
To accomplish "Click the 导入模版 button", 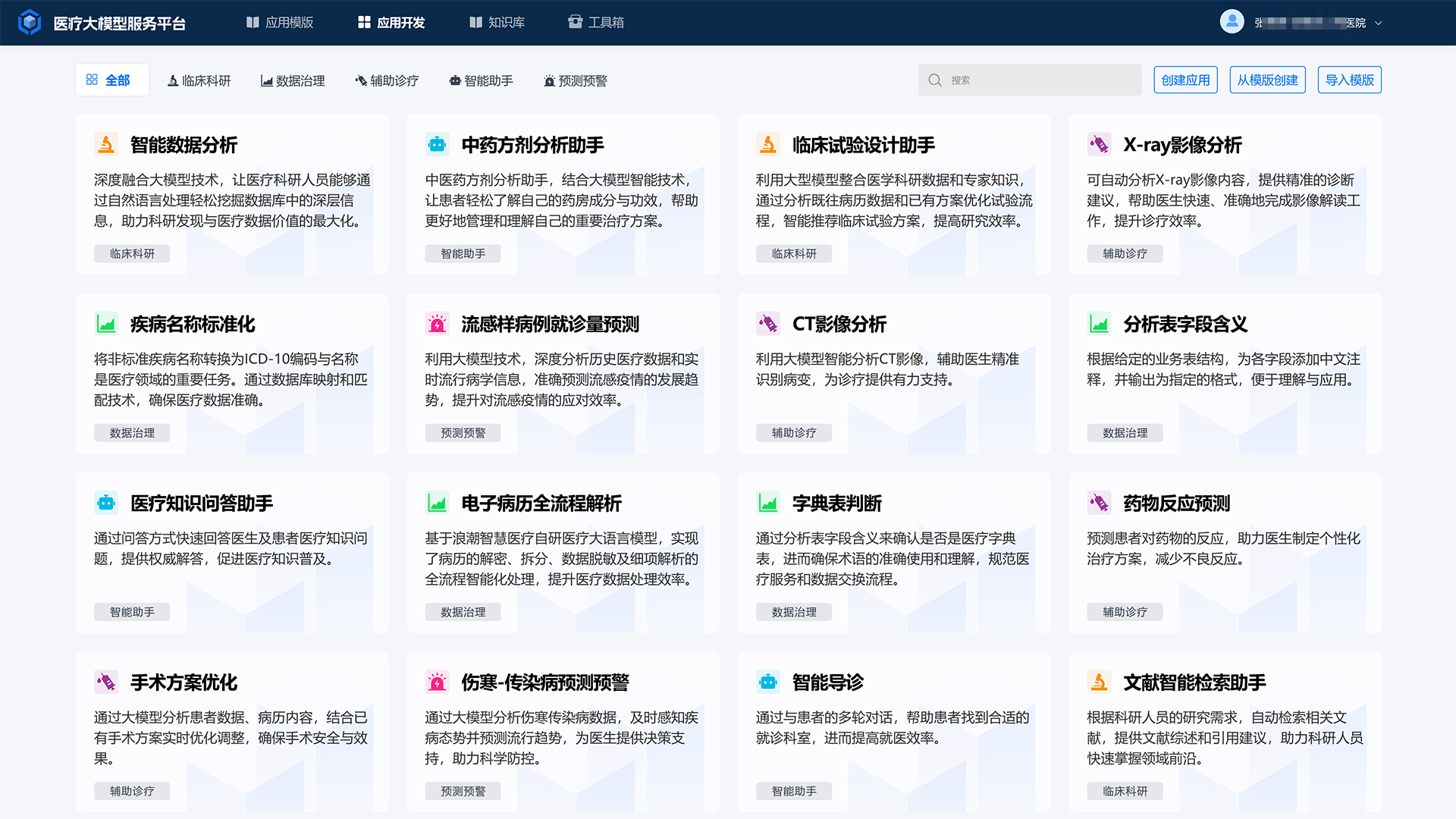I will tap(1349, 79).
